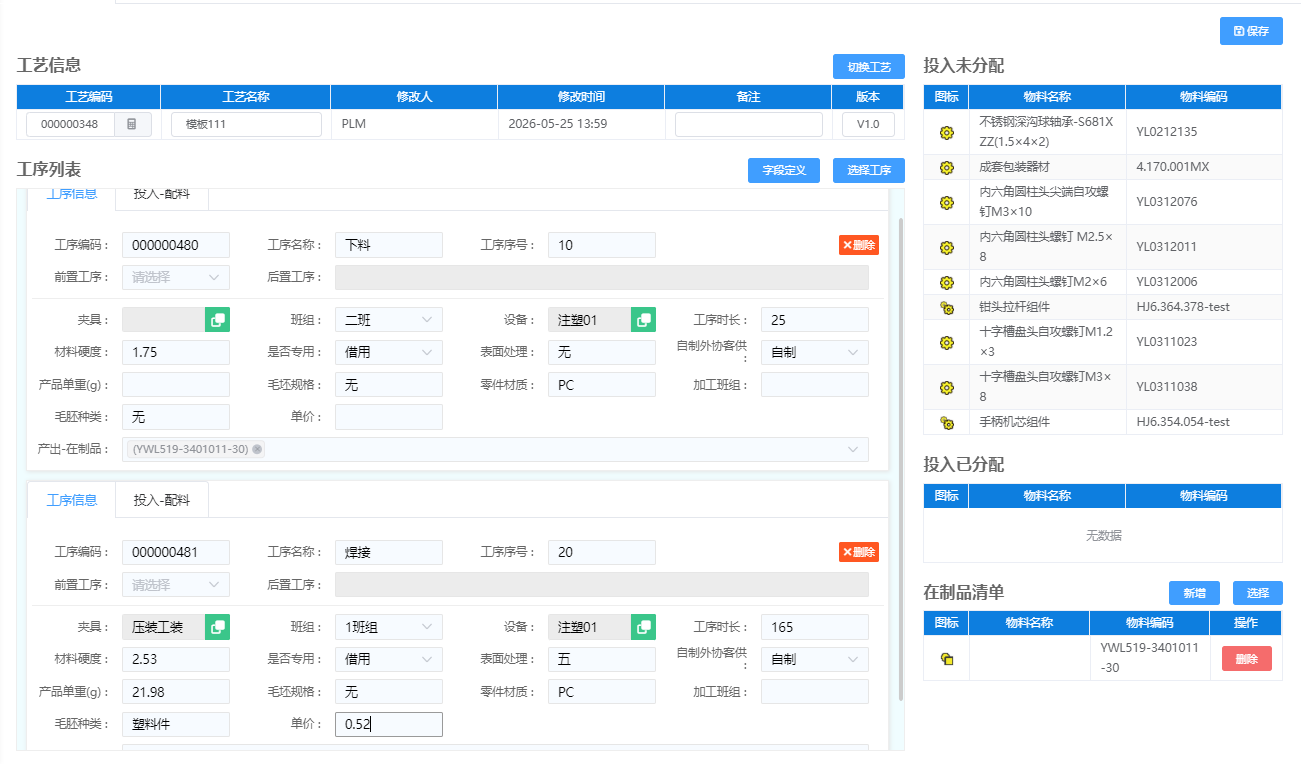Open 前置工序 dropdown in 下料 section
The height and width of the screenshot is (764, 1301).
176,277
